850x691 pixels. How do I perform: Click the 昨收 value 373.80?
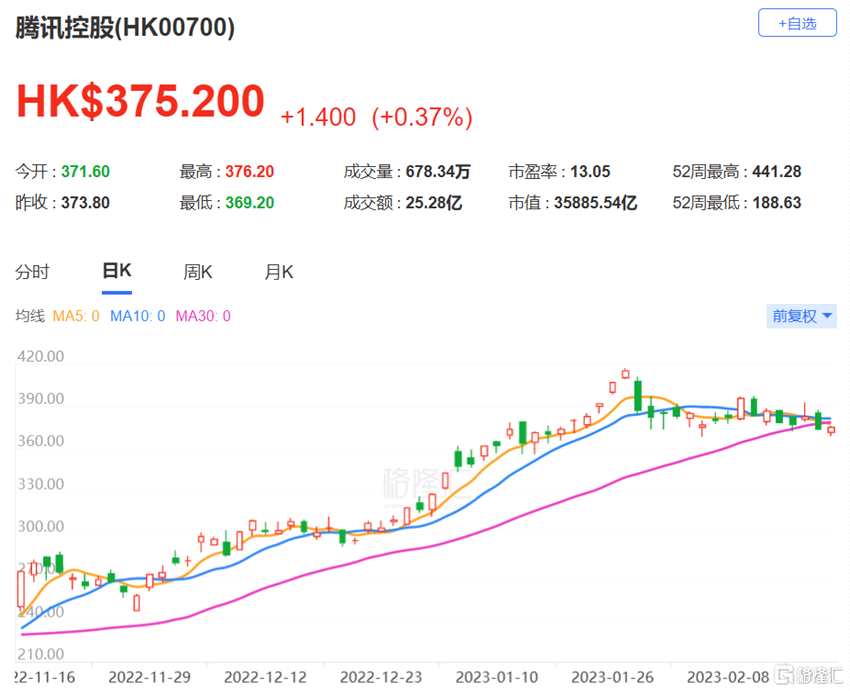point(85,203)
